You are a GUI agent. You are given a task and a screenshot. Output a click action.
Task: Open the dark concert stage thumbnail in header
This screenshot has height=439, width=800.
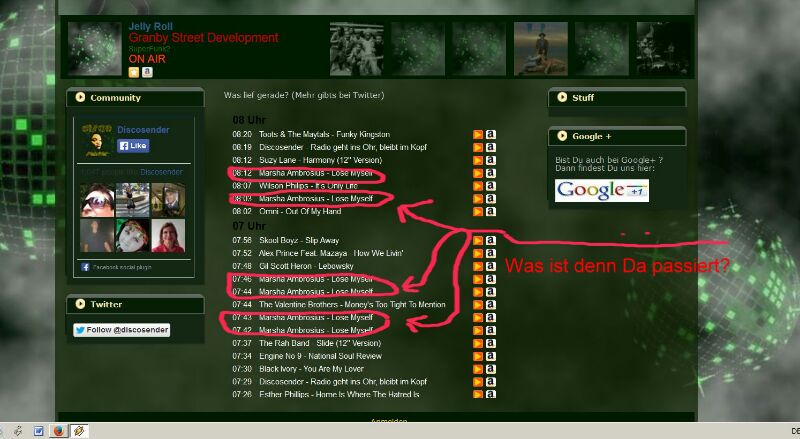tap(663, 48)
